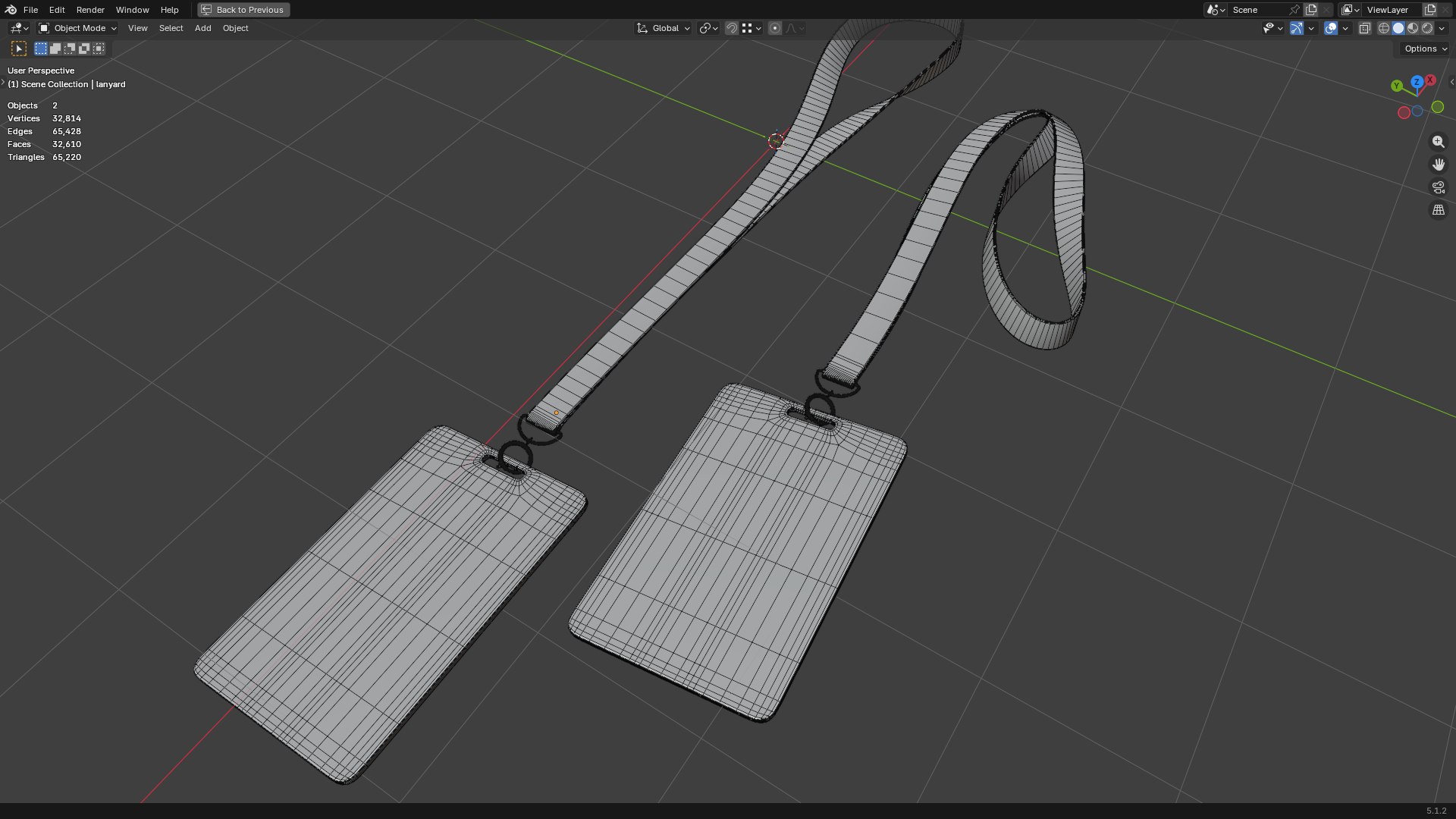The image size is (1456, 819).
Task: Toggle snapping magnet icon
Action: click(x=732, y=28)
